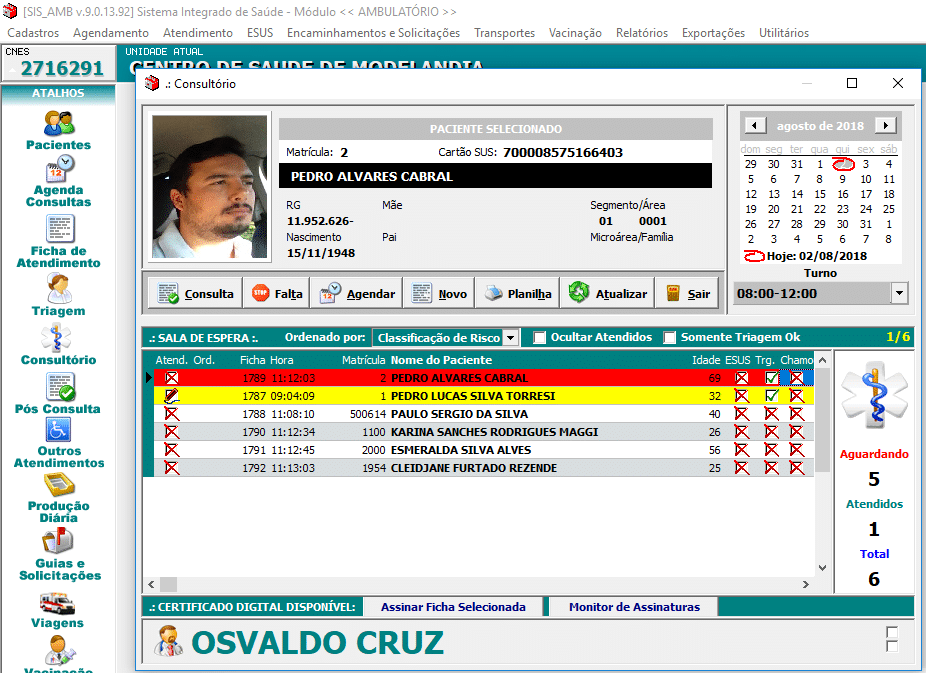Click the Consulta button

point(196,294)
